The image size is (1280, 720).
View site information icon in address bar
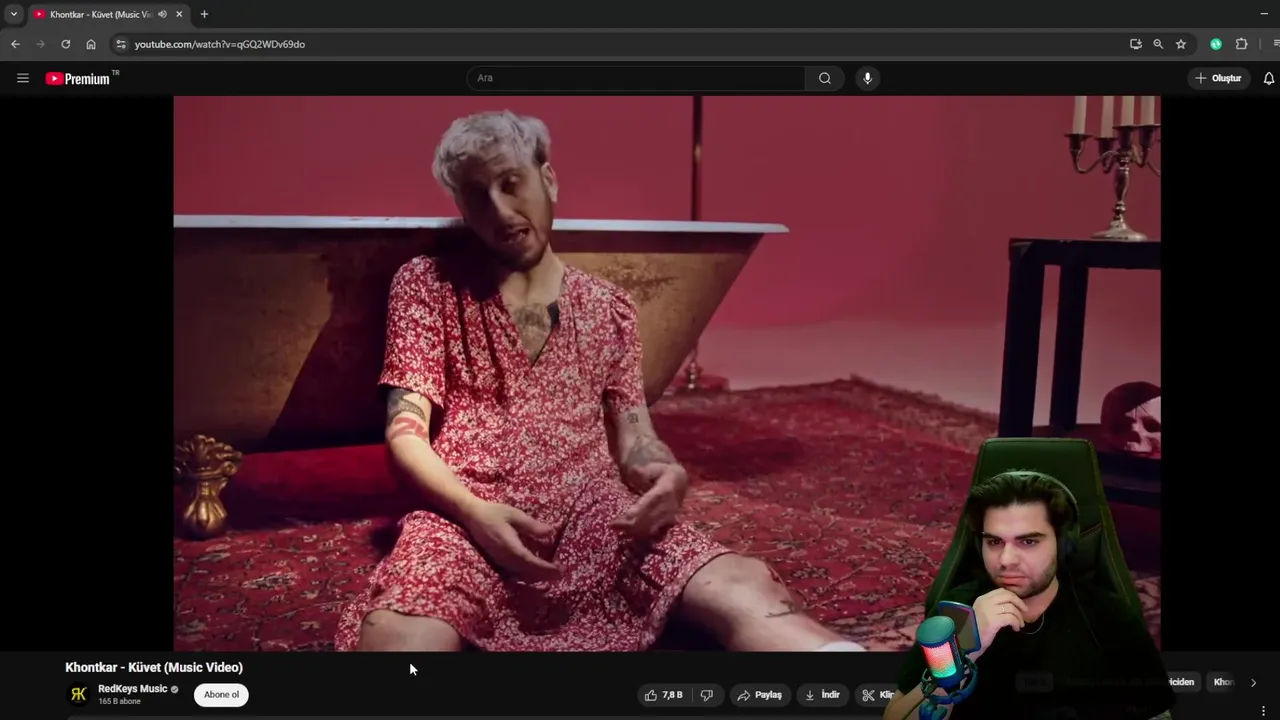coord(121,44)
